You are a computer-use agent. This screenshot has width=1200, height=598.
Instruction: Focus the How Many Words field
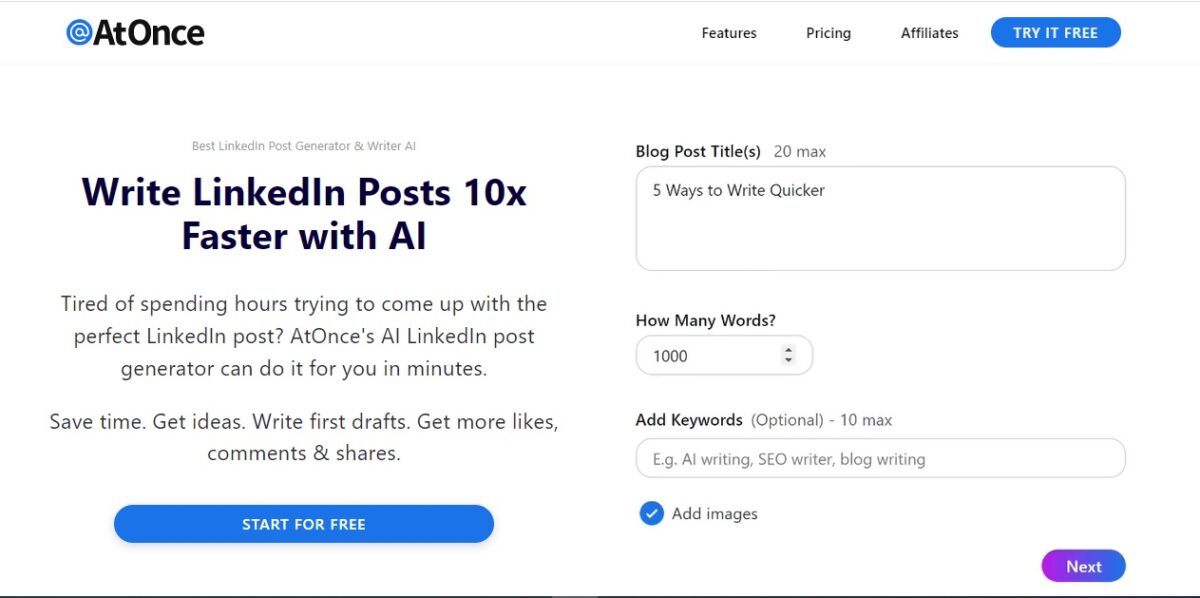click(x=724, y=355)
